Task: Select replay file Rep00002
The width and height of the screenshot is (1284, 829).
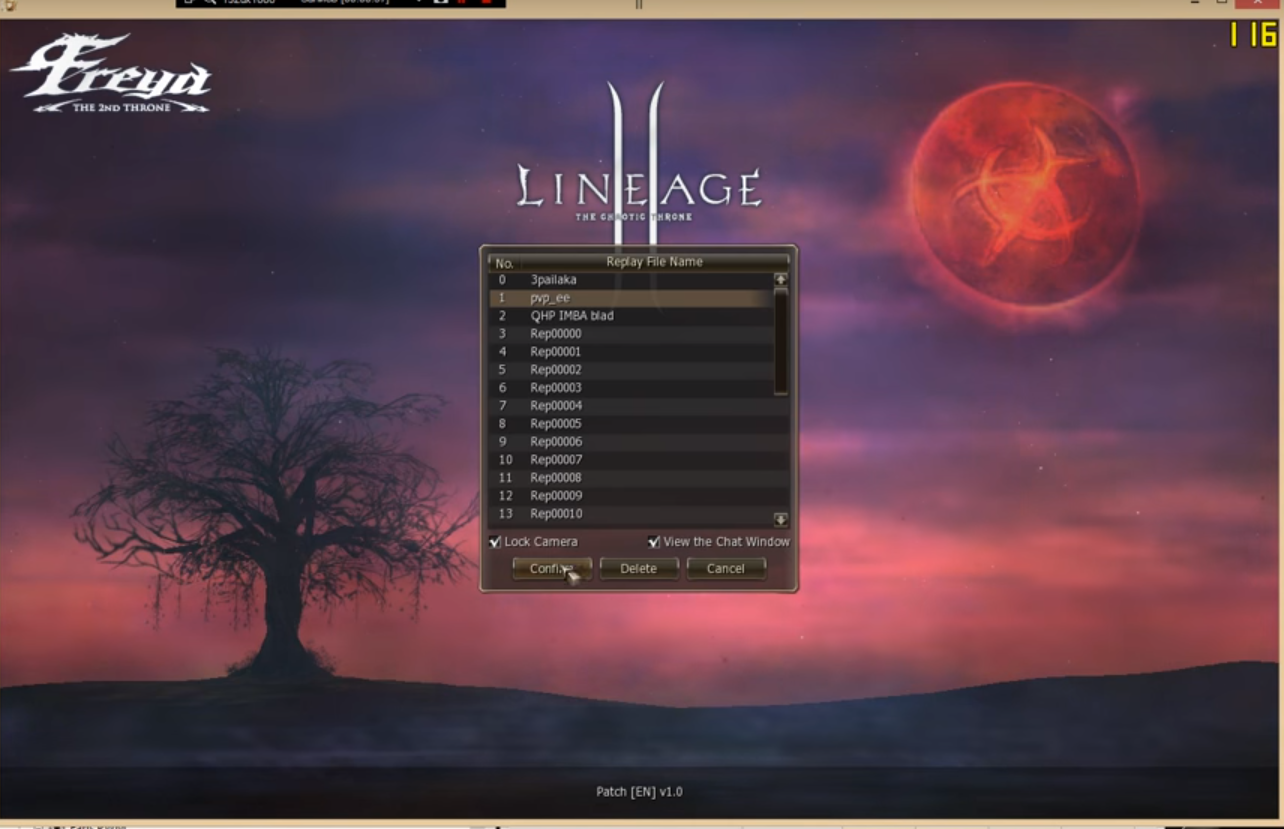Action: pyautogui.click(x=631, y=370)
